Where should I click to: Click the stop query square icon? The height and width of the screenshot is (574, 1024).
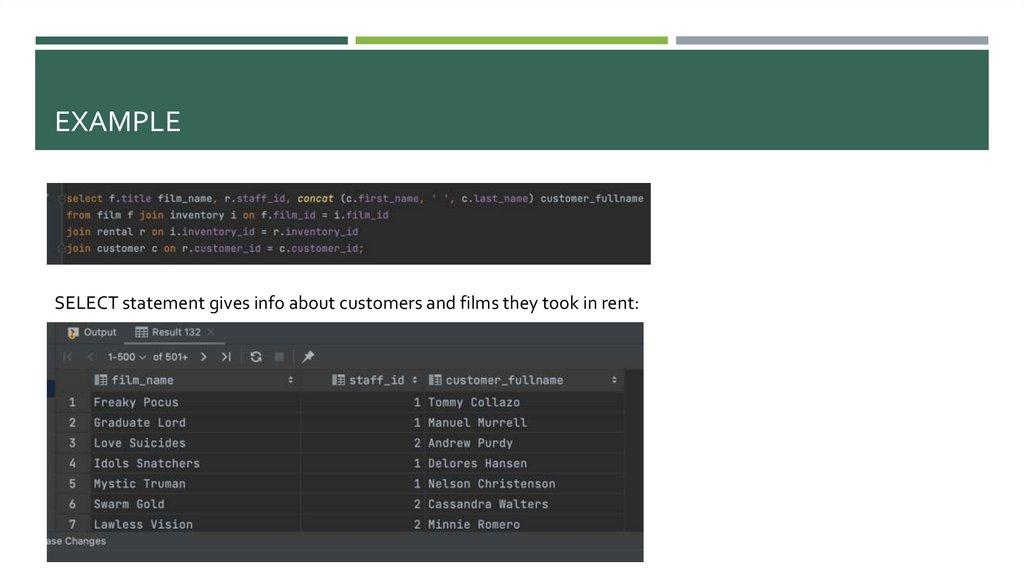(x=280, y=357)
